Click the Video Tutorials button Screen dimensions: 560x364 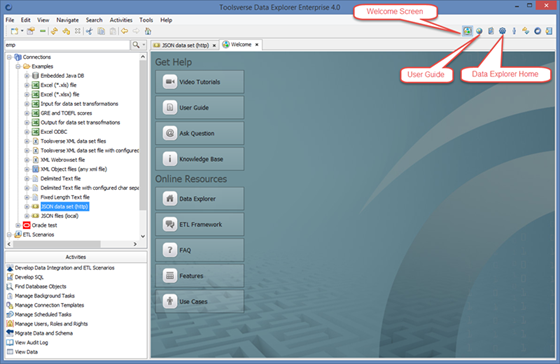[x=200, y=82]
